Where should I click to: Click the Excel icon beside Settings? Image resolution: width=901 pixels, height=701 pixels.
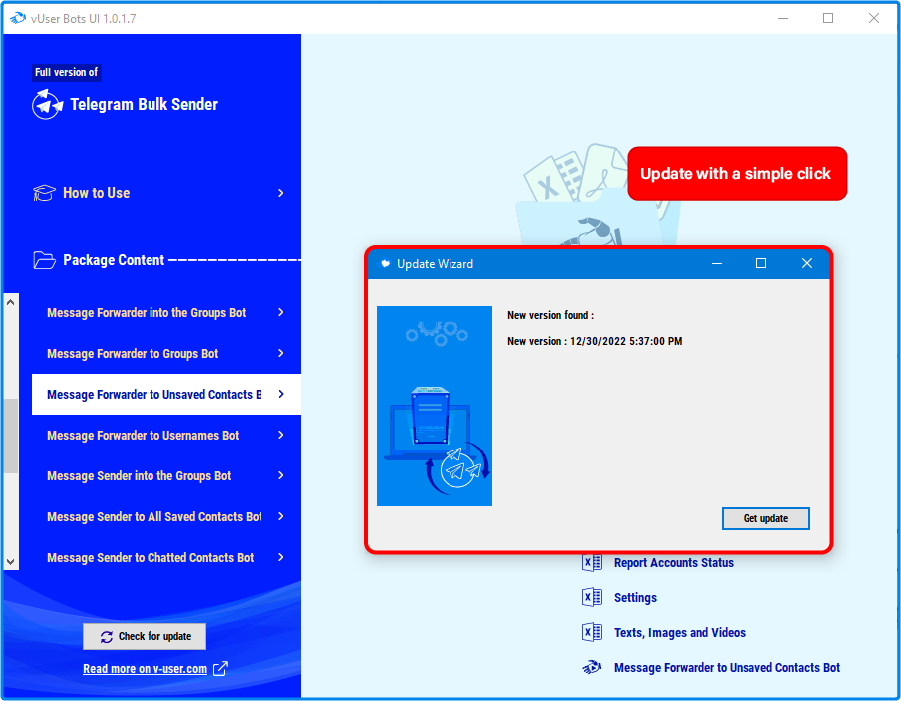(592, 598)
